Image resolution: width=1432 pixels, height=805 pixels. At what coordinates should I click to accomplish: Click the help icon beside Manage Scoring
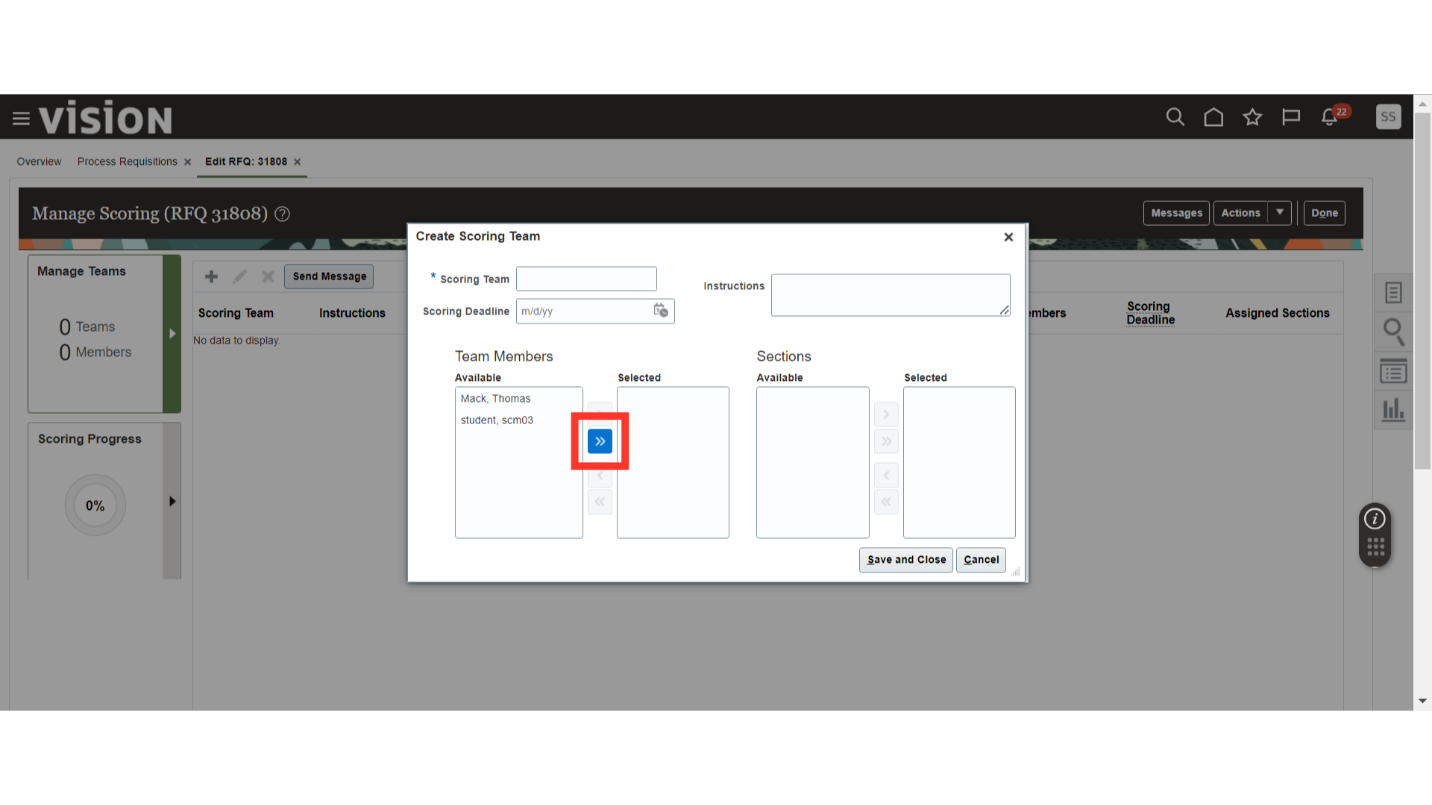pyautogui.click(x=282, y=214)
